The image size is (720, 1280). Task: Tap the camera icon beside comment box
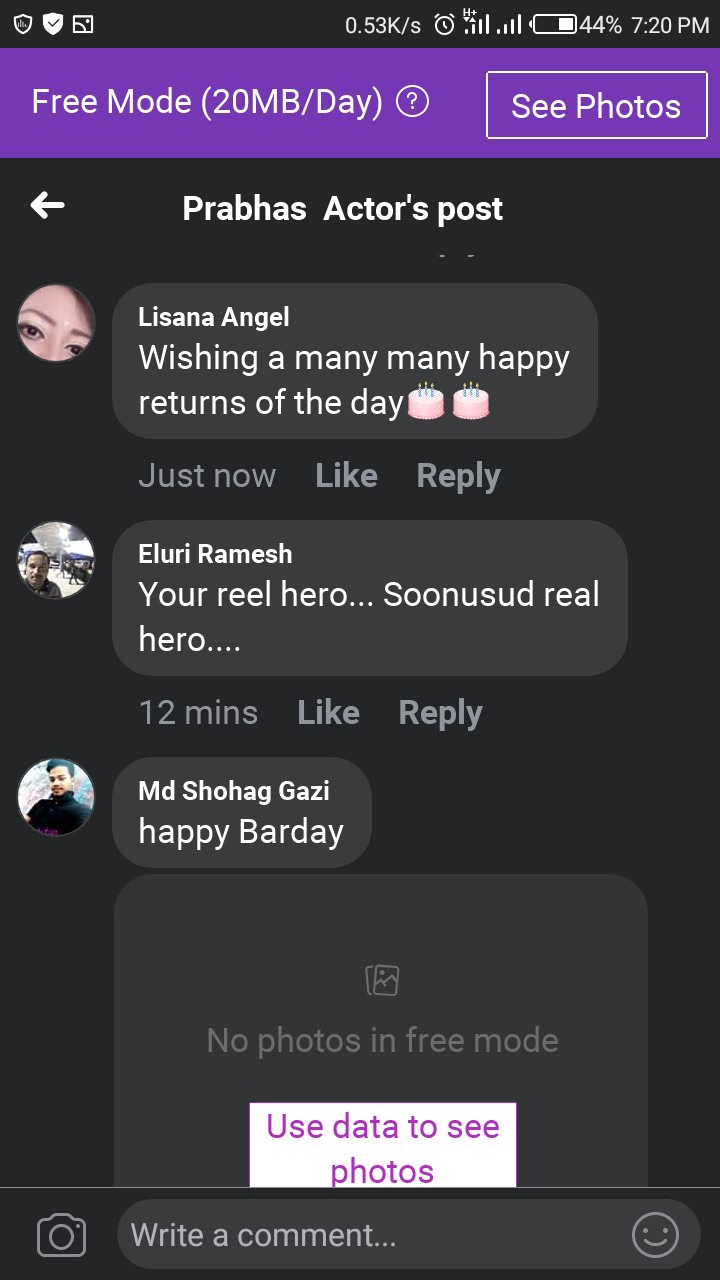[x=61, y=1236]
